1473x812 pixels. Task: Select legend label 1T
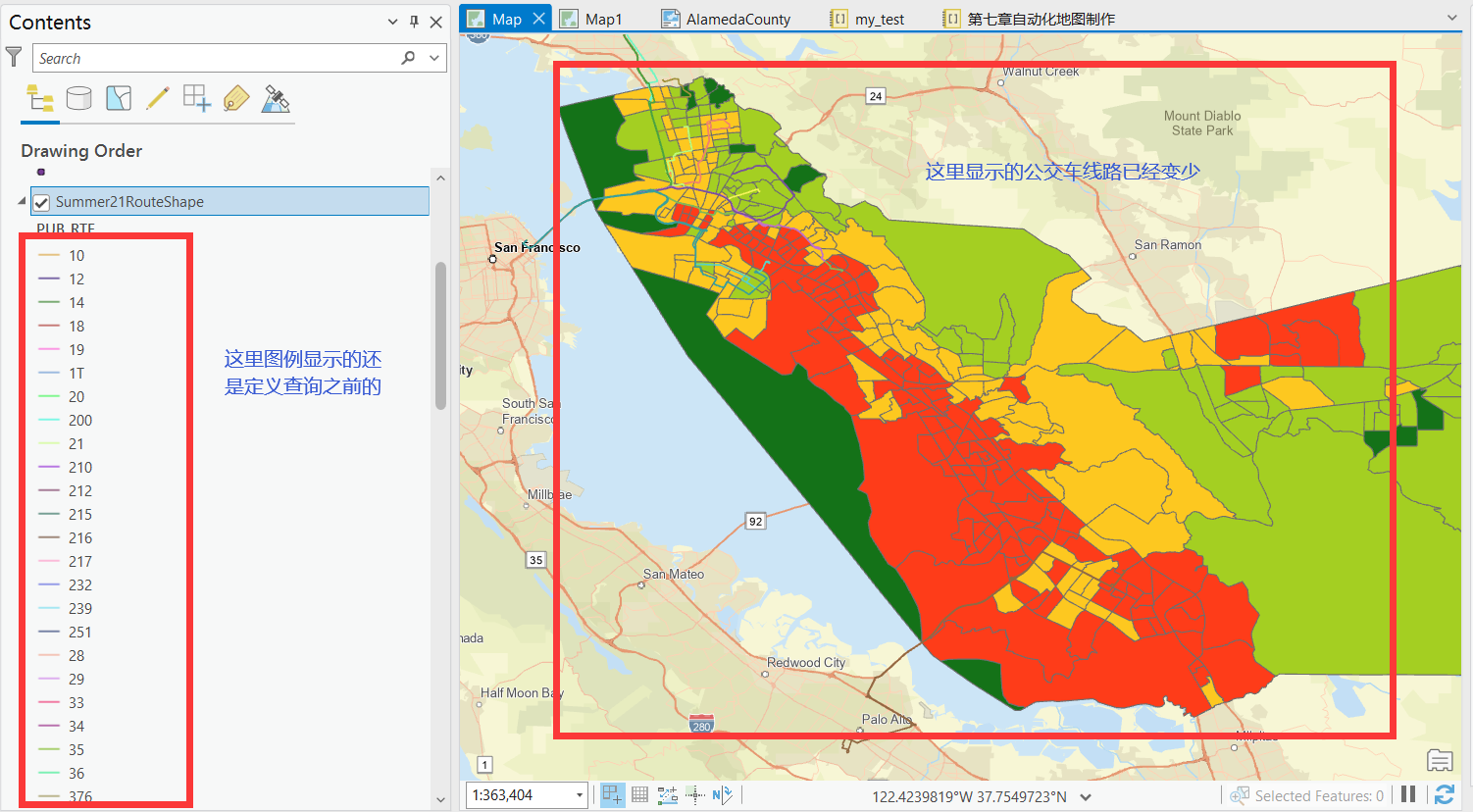(76, 373)
